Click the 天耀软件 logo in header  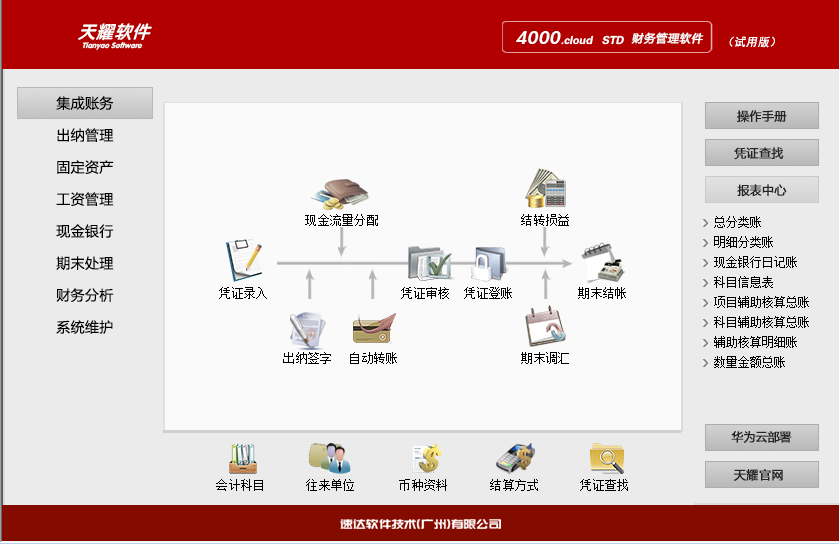tap(115, 36)
